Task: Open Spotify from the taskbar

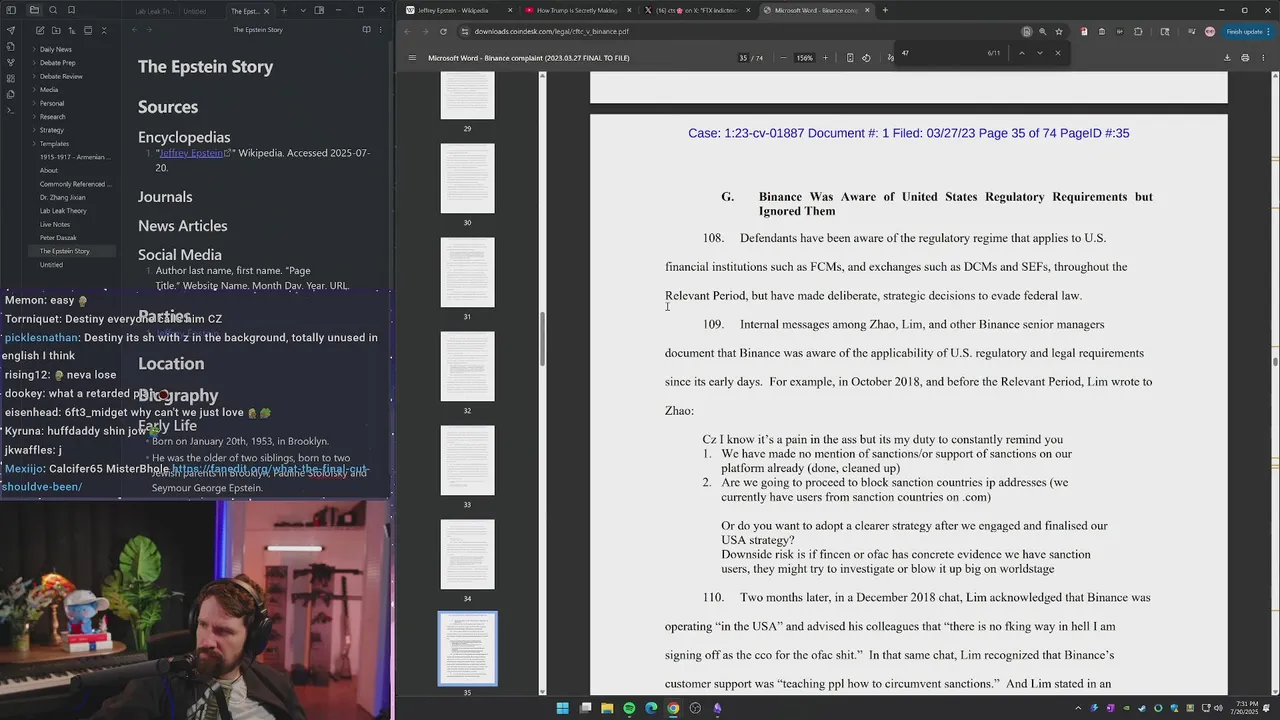Action: coord(629,708)
